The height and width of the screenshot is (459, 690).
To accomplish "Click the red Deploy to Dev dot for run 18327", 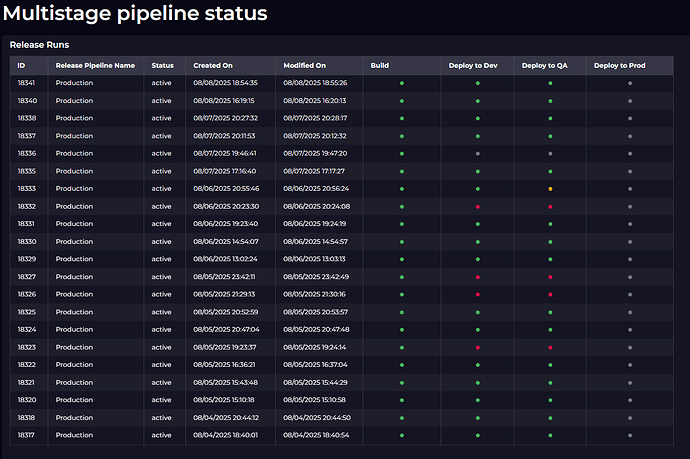I will click(478, 277).
